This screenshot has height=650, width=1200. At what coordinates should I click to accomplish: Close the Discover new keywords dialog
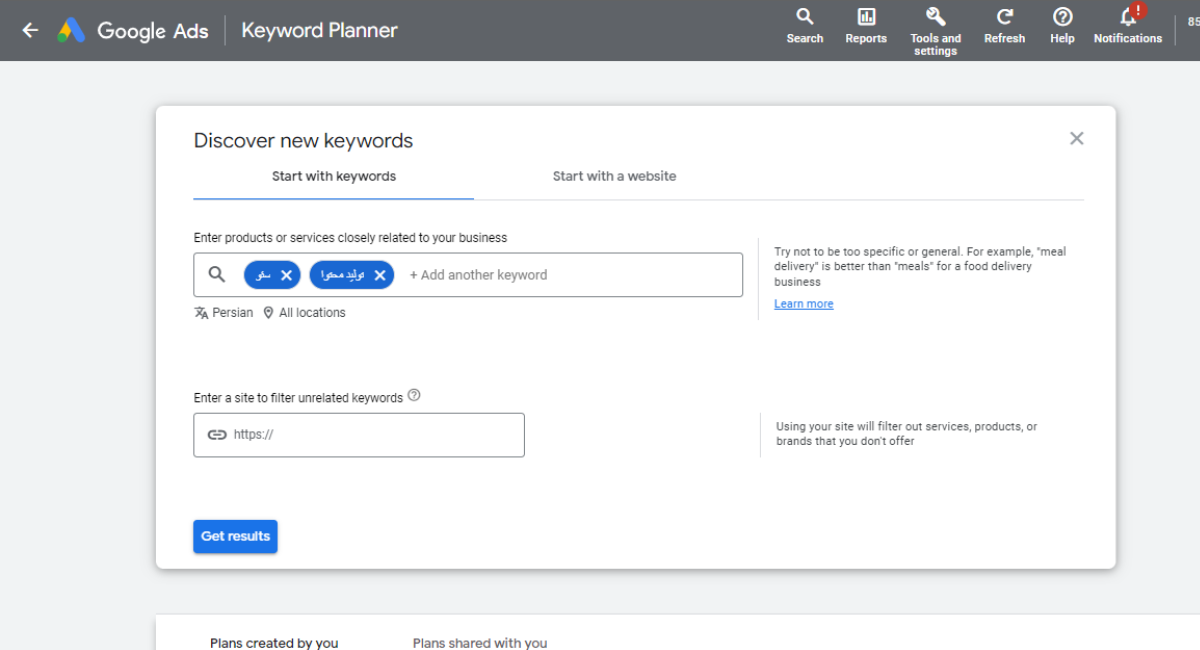tap(1076, 139)
